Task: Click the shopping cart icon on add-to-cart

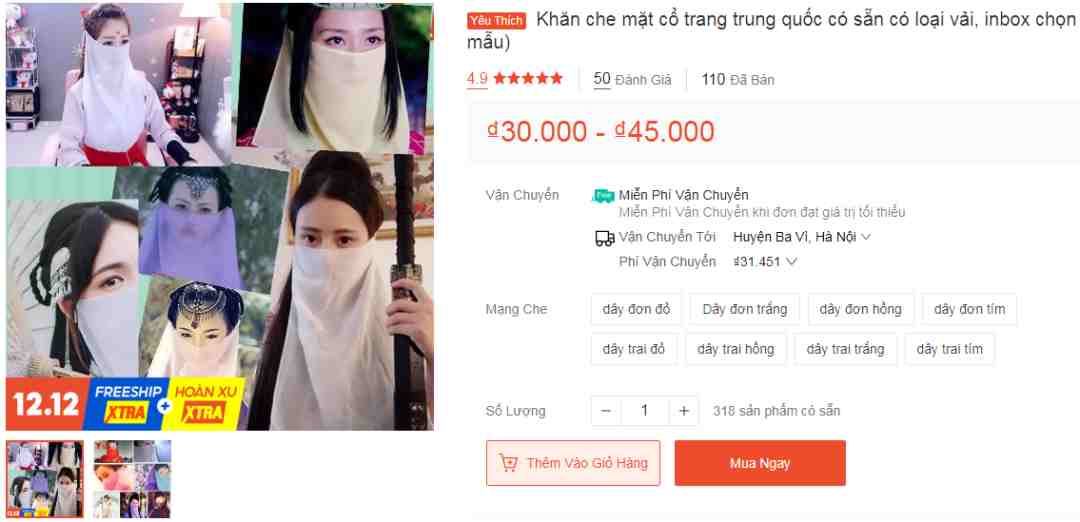Action: [508, 463]
